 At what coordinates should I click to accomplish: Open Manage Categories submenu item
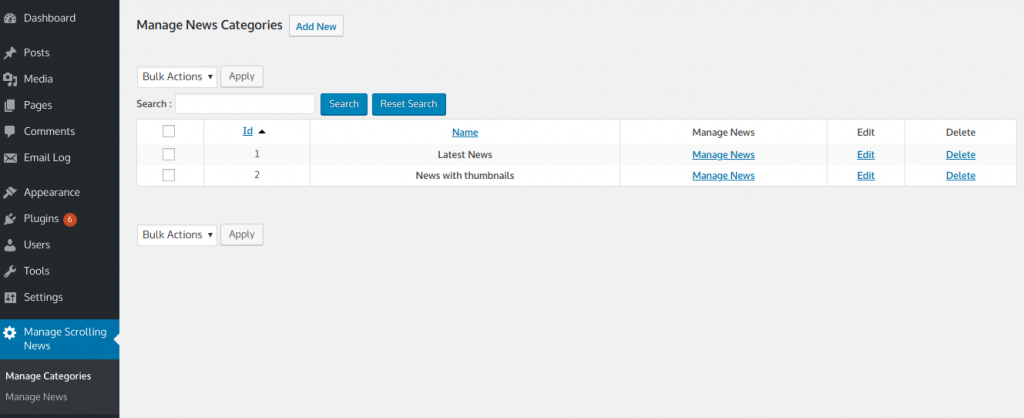coord(48,376)
